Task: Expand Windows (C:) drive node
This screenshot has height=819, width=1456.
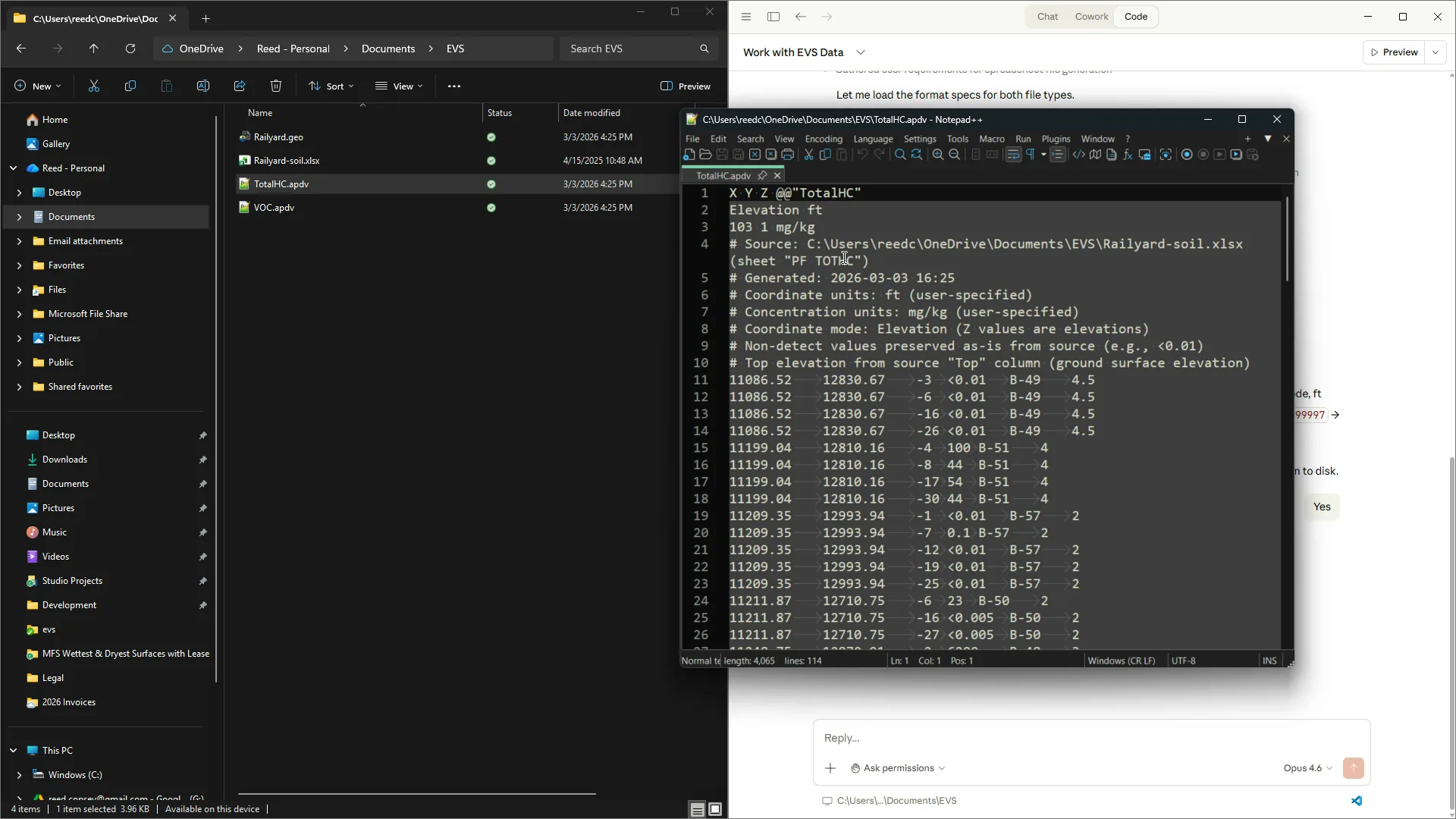Action: point(19,775)
